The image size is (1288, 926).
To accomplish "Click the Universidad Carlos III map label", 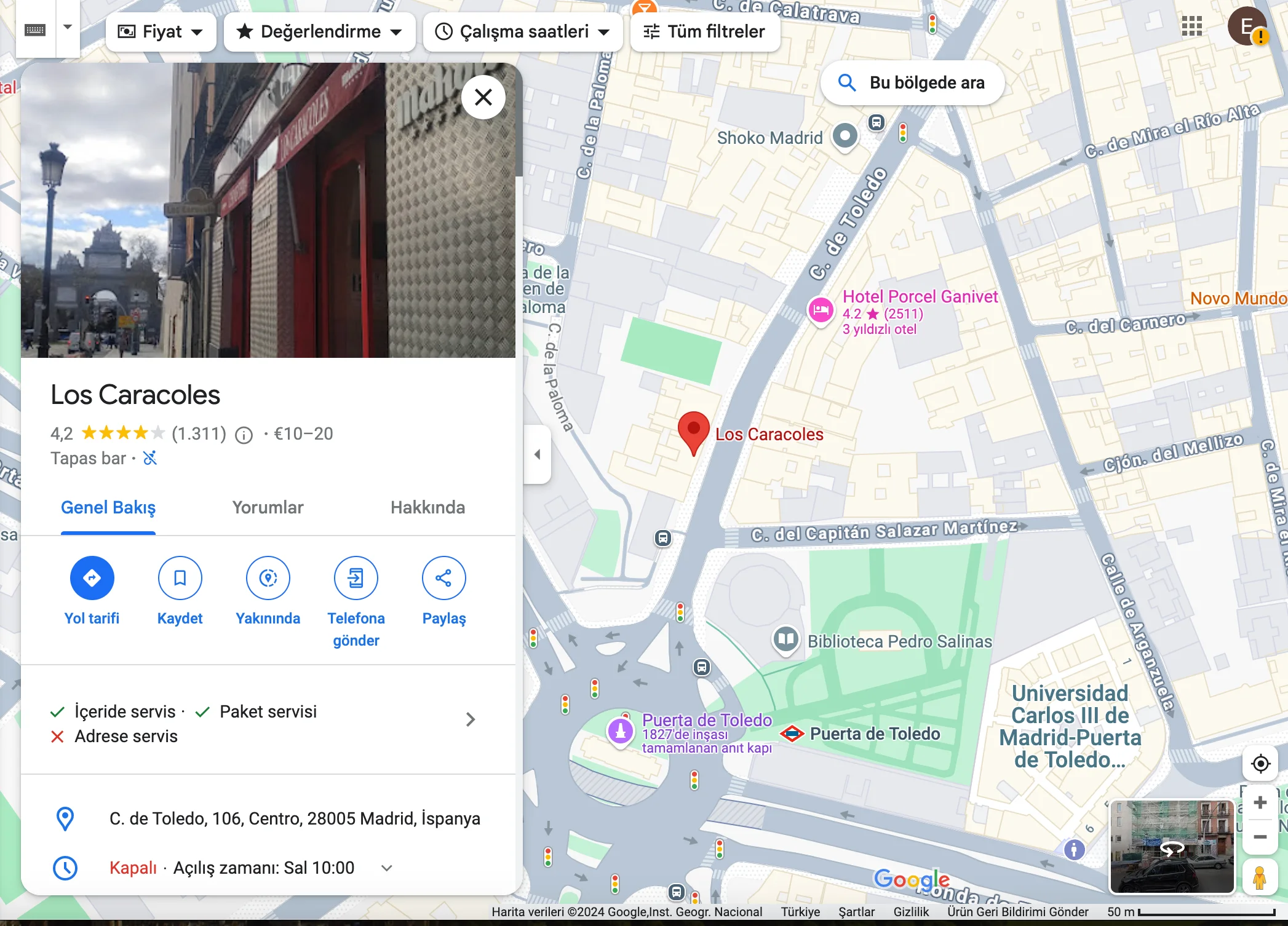I will click(x=1070, y=726).
